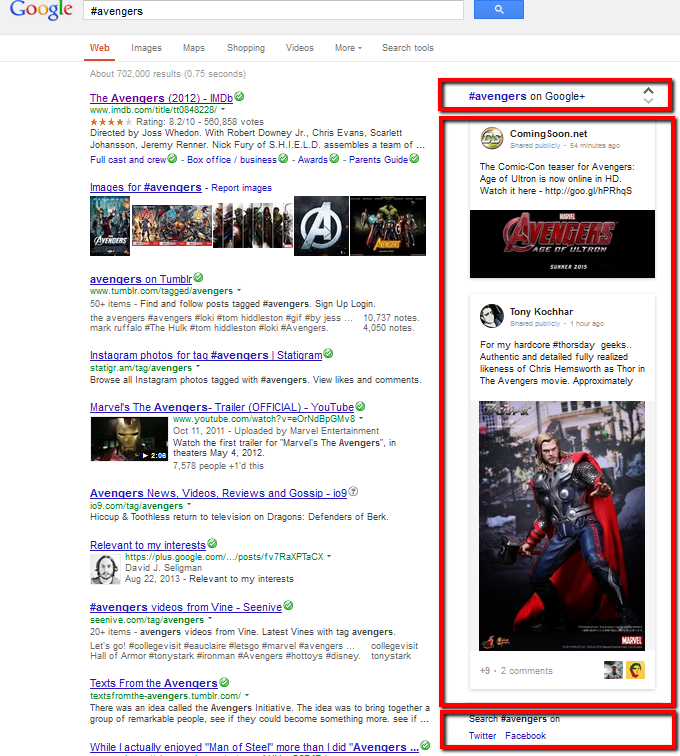
Task: Click second yellow commenter avatar on Thor post
Action: point(635,670)
